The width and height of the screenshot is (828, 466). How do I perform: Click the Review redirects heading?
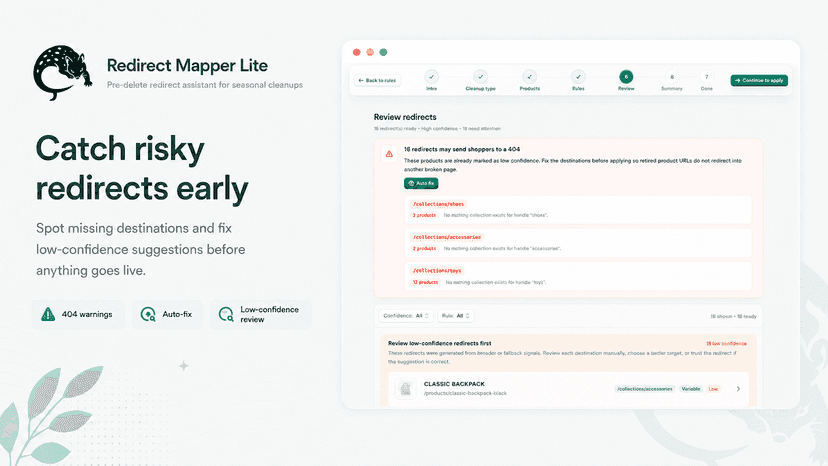(x=405, y=117)
